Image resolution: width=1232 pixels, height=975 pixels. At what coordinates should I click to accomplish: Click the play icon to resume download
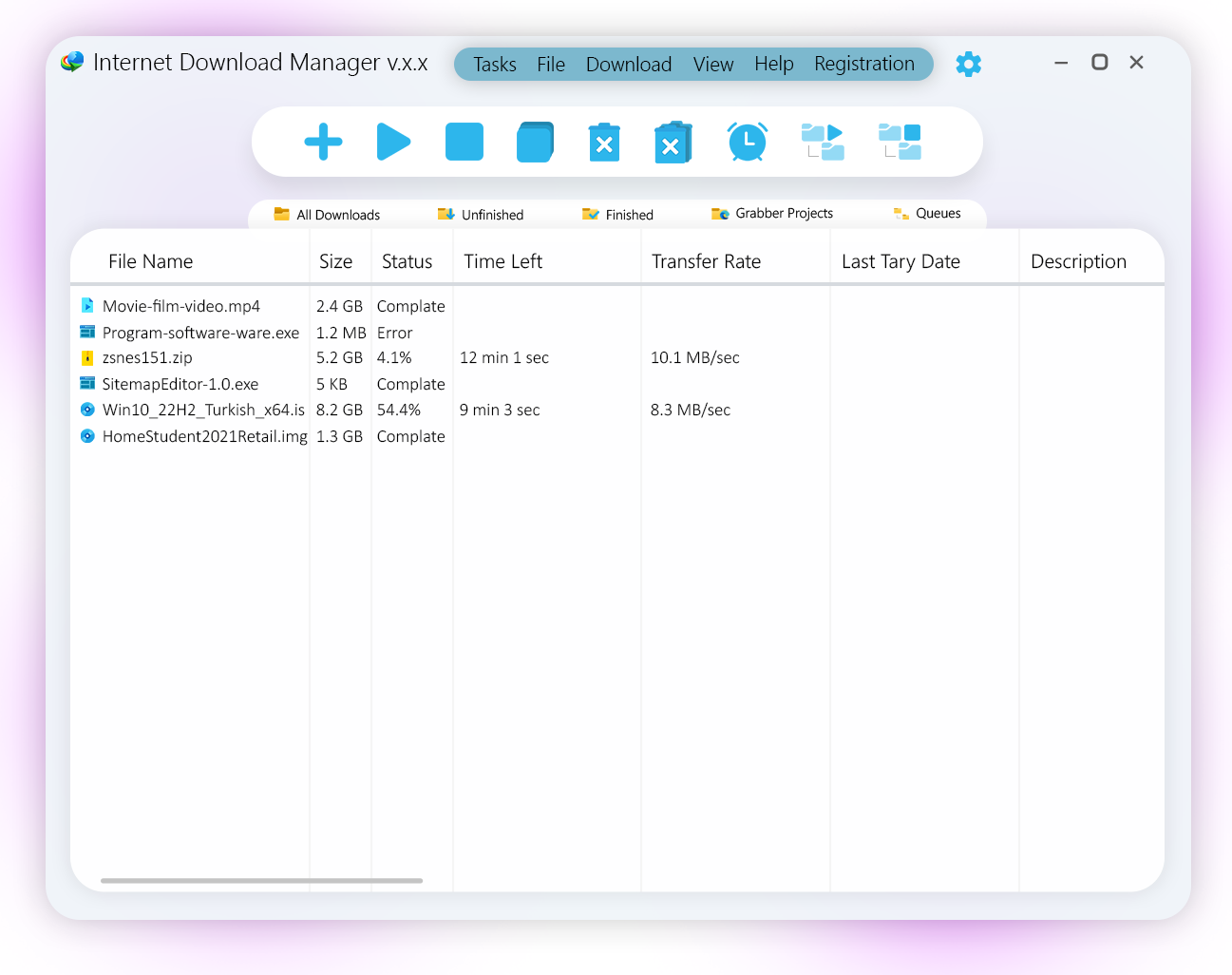(x=393, y=142)
